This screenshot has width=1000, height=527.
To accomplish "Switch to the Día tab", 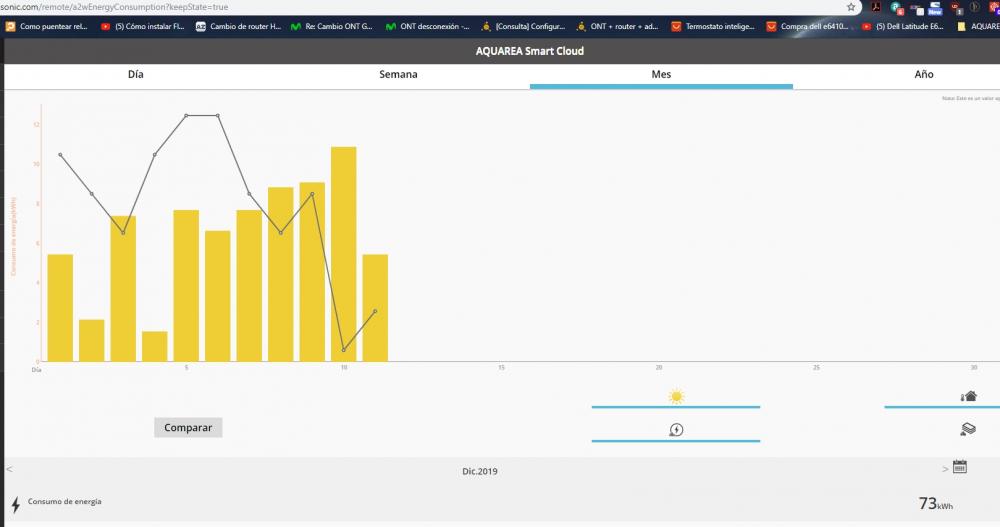I will (135, 75).
